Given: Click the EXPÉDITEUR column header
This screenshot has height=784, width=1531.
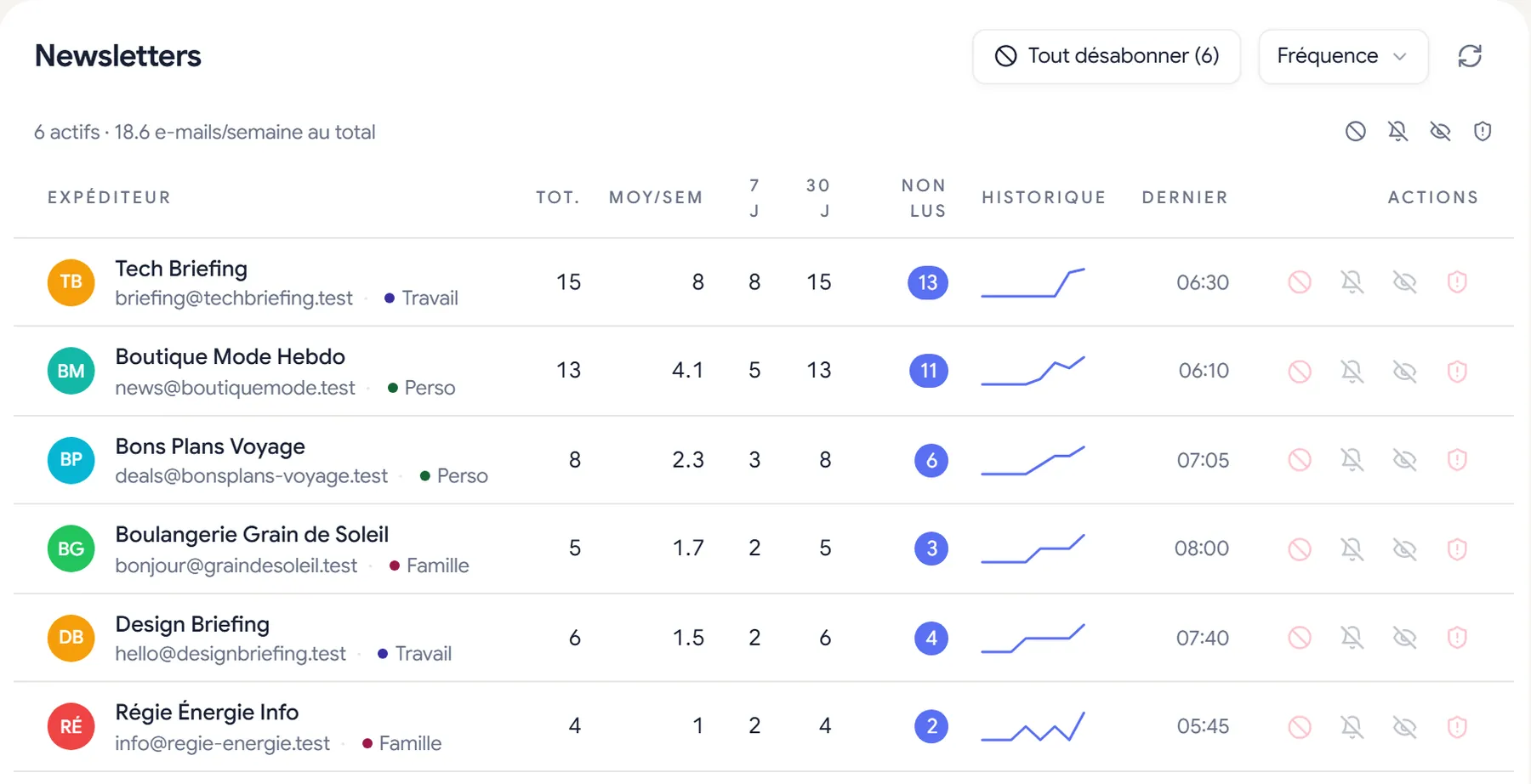Looking at the screenshot, I should coord(109,197).
